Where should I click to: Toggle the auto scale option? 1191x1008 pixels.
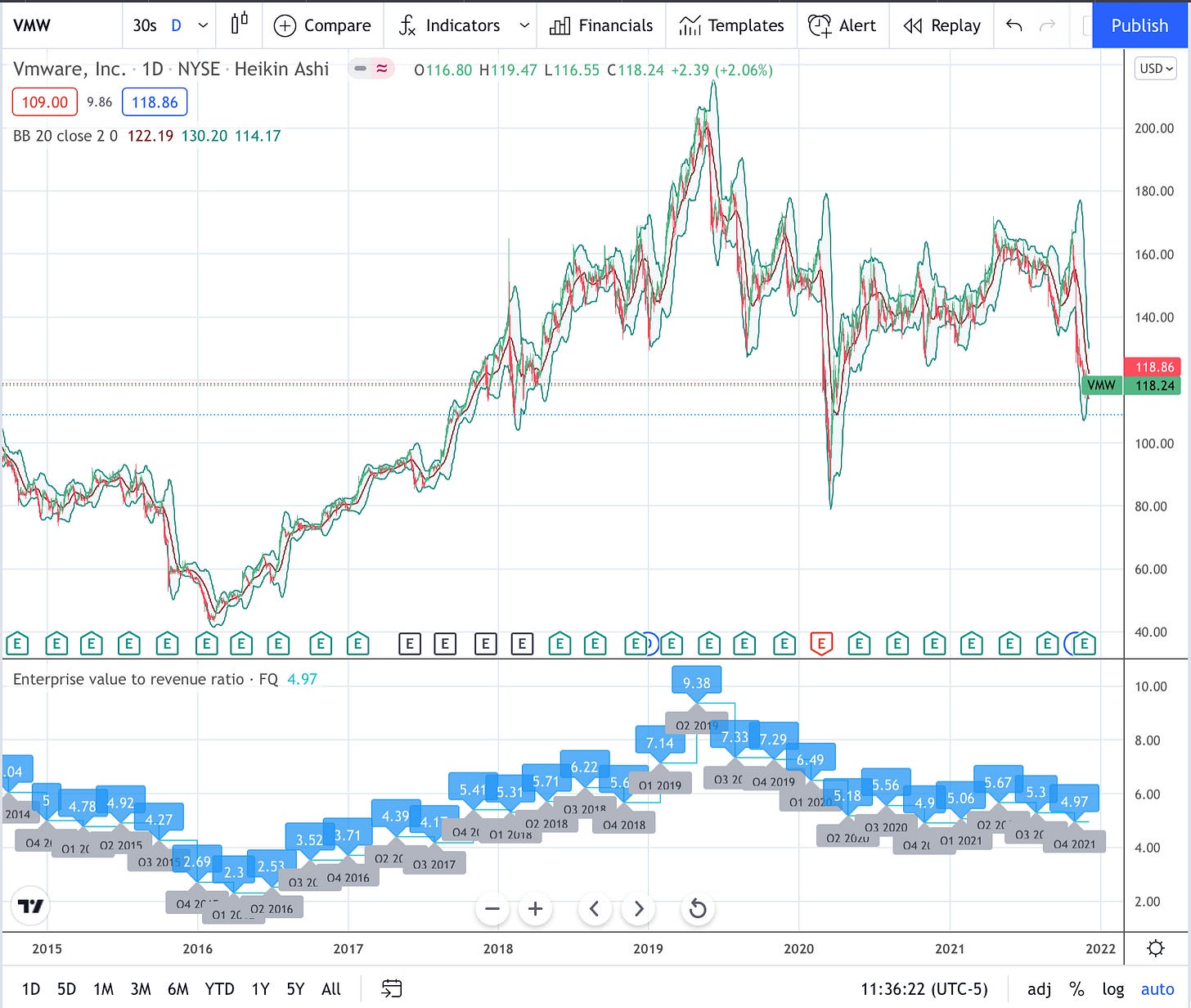pyautogui.click(x=1157, y=989)
